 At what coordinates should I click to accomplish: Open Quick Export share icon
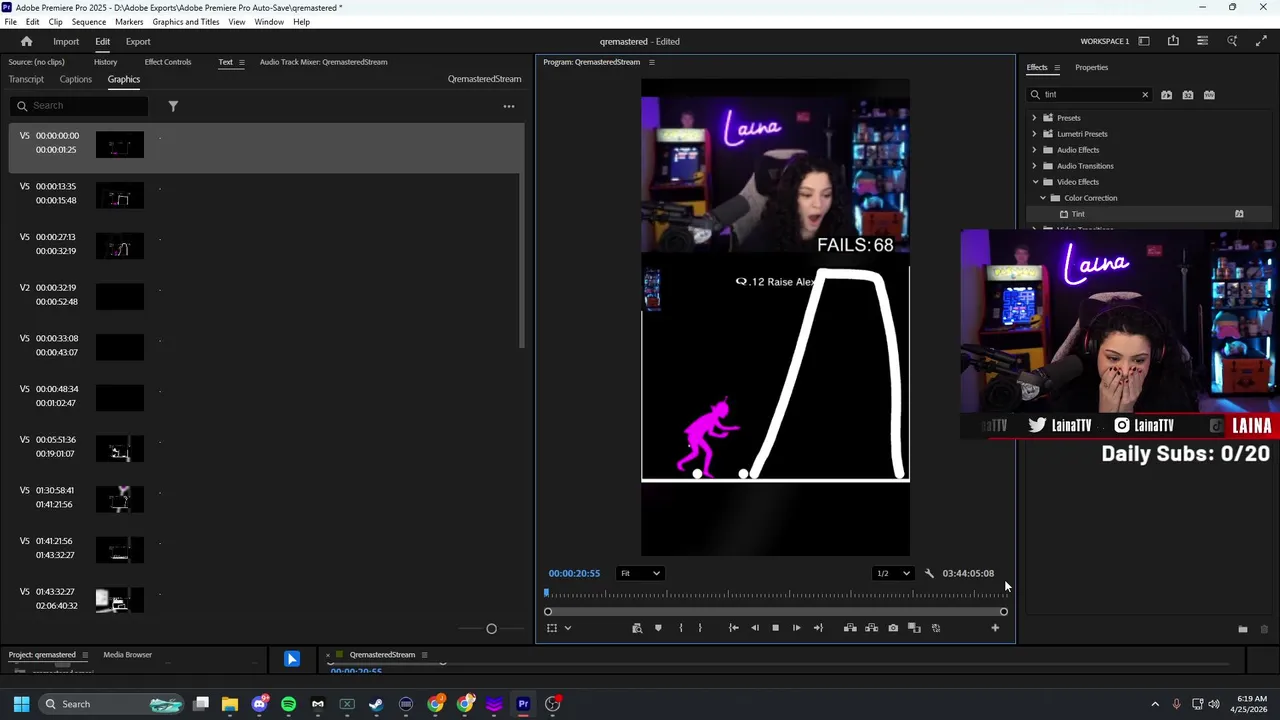(x=1173, y=41)
